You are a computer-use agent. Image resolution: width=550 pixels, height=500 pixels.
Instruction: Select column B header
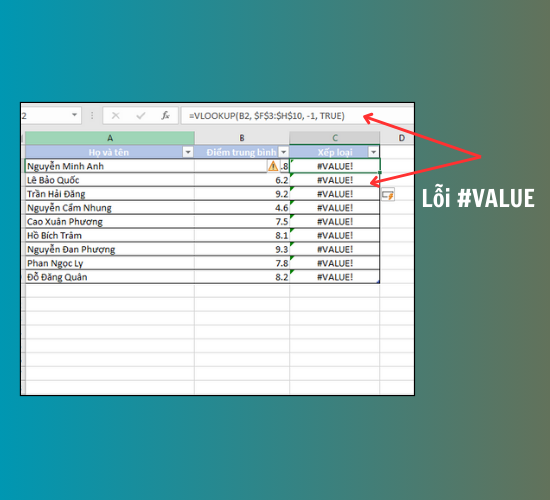point(242,138)
